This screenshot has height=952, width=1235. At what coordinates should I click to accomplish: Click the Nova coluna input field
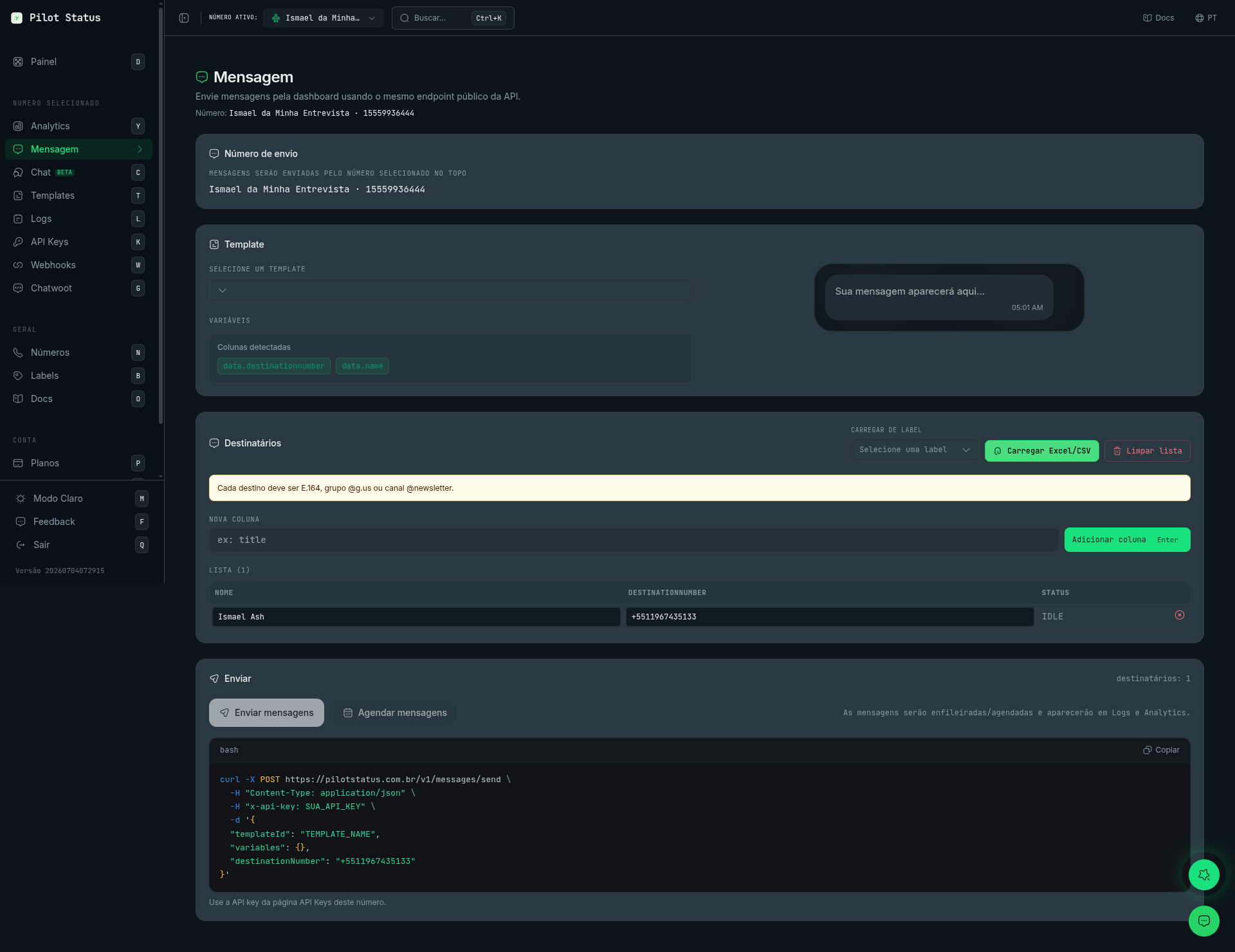[x=634, y=540]
